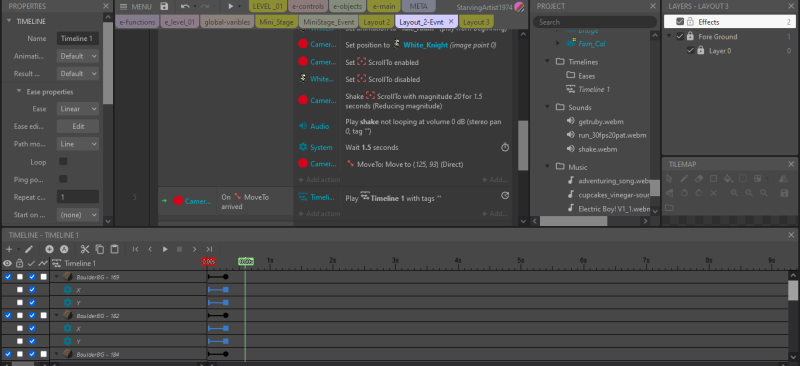800x366 pixels.
Task: Save the project with the floppy disk icon
Action: [164, 7]
